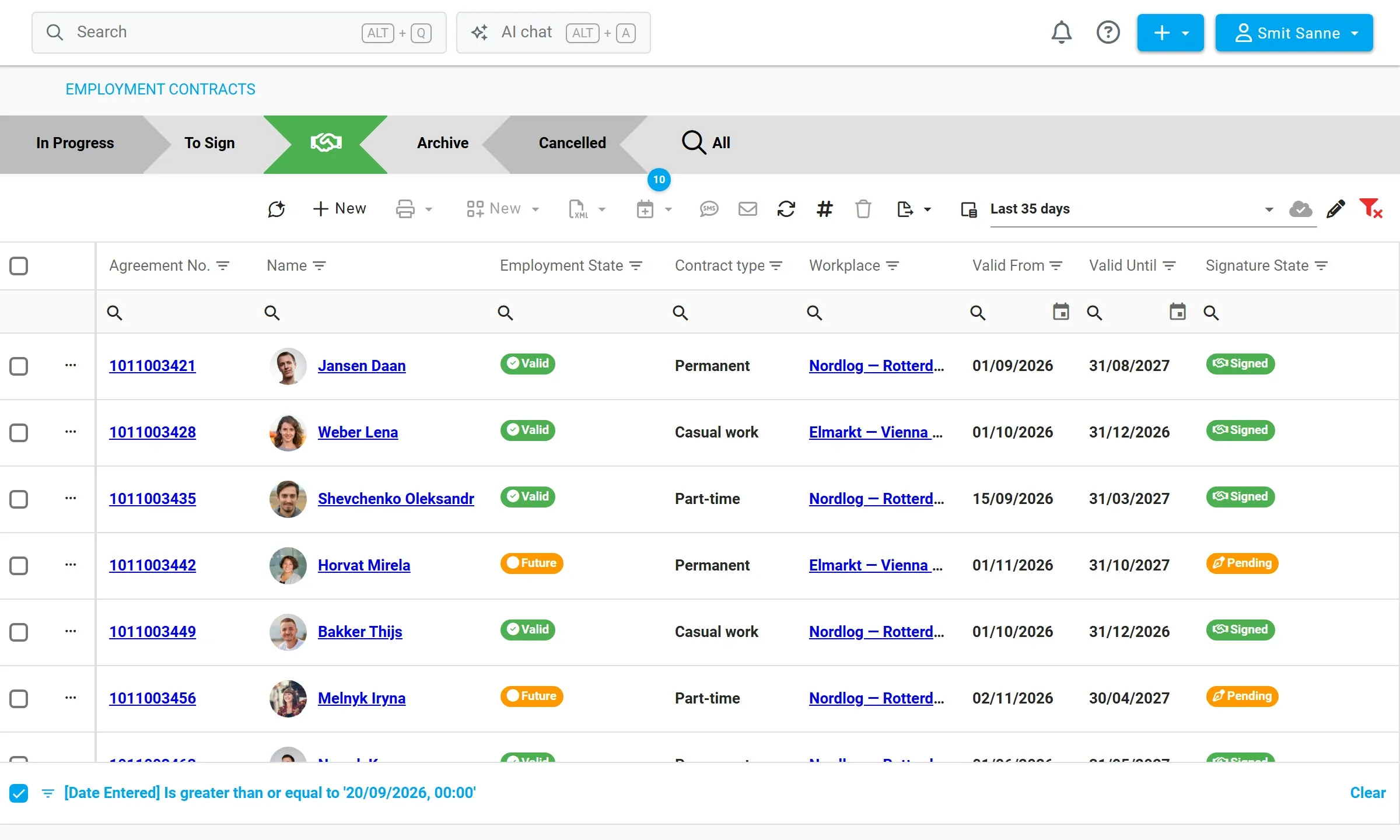Switch to the In Progress stage
Viewport: 1400px width, 840px height.
click(75, 143)
